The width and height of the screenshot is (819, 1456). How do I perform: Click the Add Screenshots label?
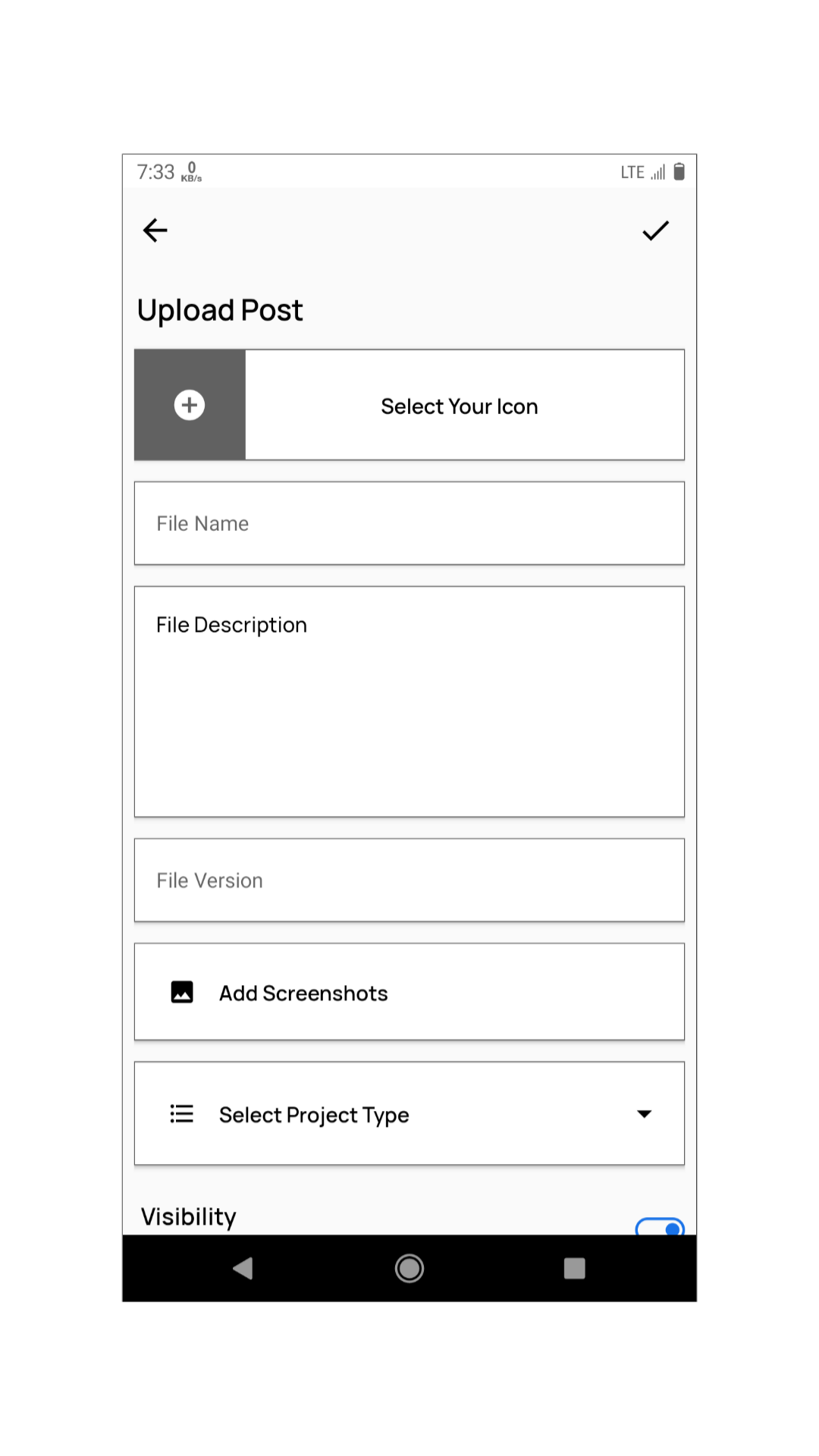click(303, 993)
